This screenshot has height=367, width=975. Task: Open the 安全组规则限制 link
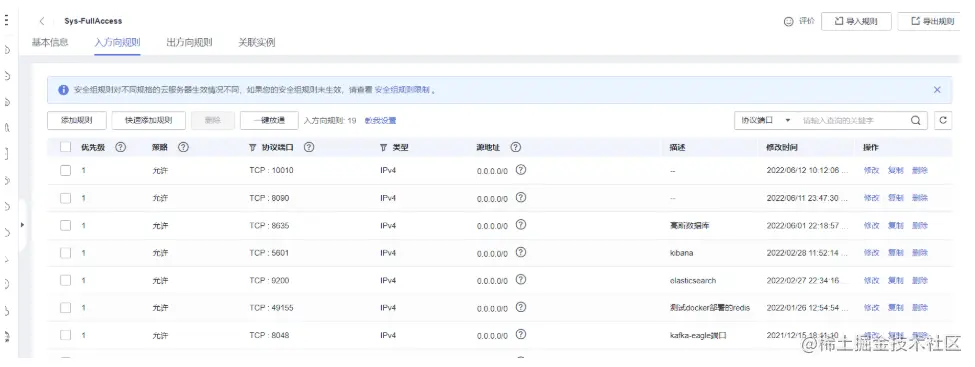[402, 90]
